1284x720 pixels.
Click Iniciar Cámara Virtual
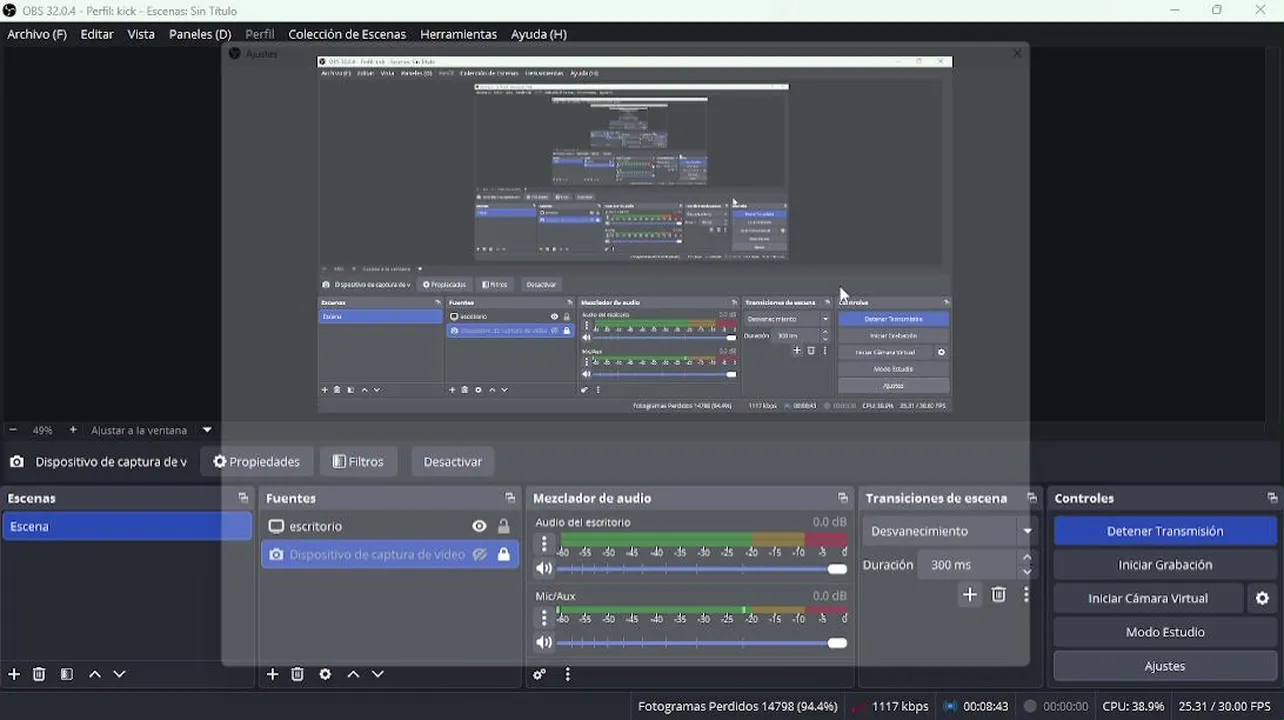(1148, 598)
